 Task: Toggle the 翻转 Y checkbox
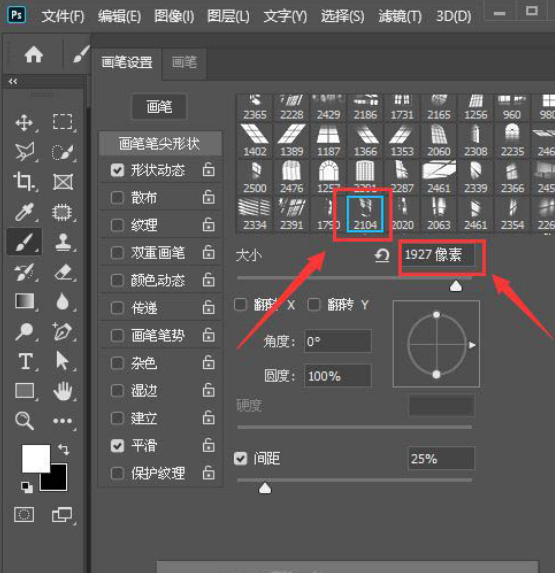[314, 304]
